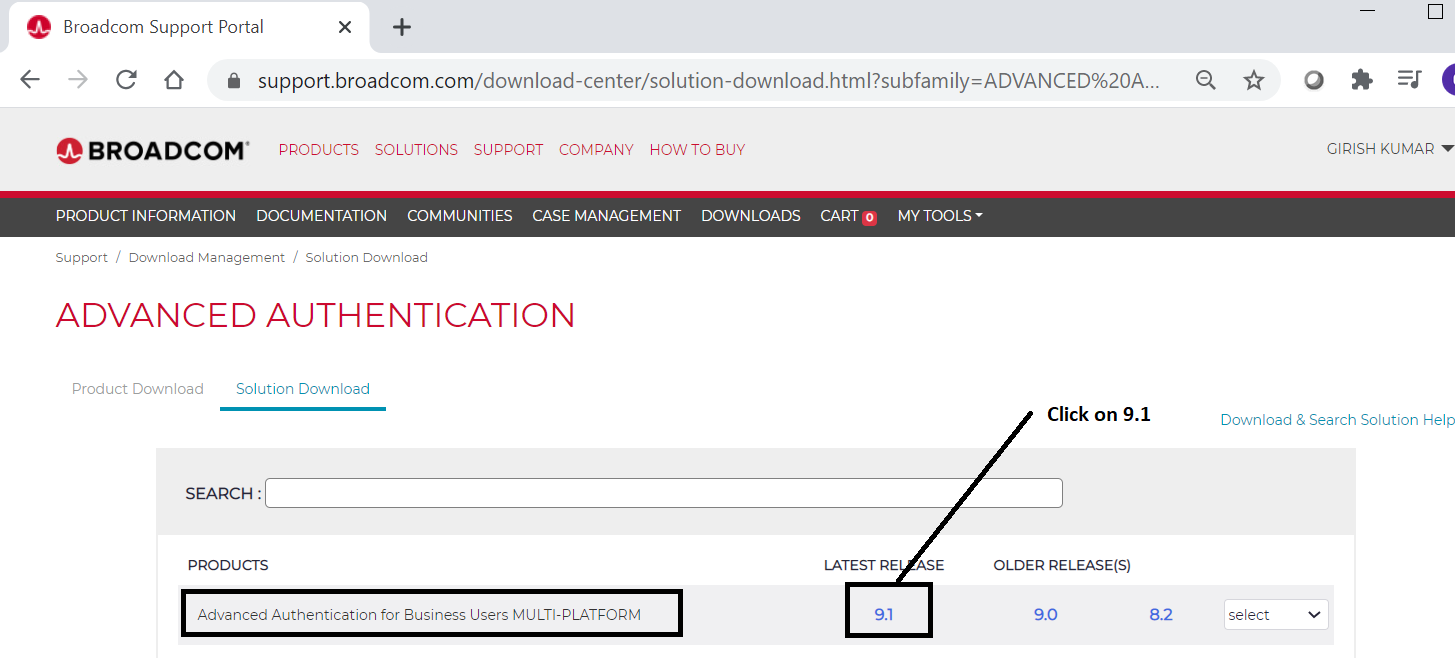
Task: Open the extensions puzzle icon
Action: 1362,80
